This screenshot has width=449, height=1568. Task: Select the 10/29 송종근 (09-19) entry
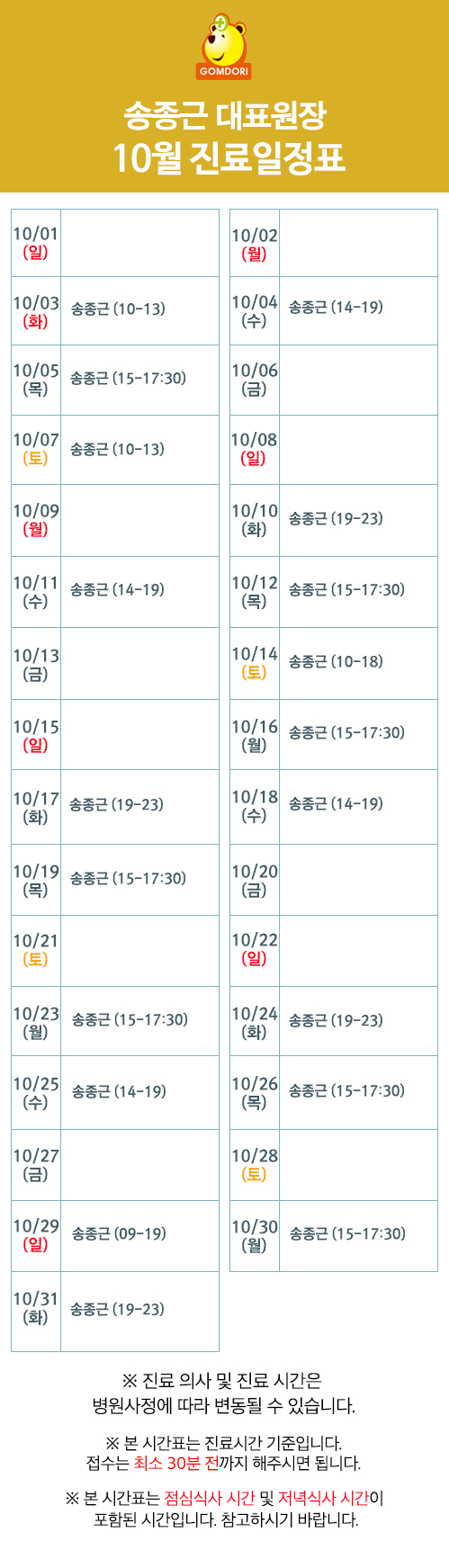point(119,1234)
